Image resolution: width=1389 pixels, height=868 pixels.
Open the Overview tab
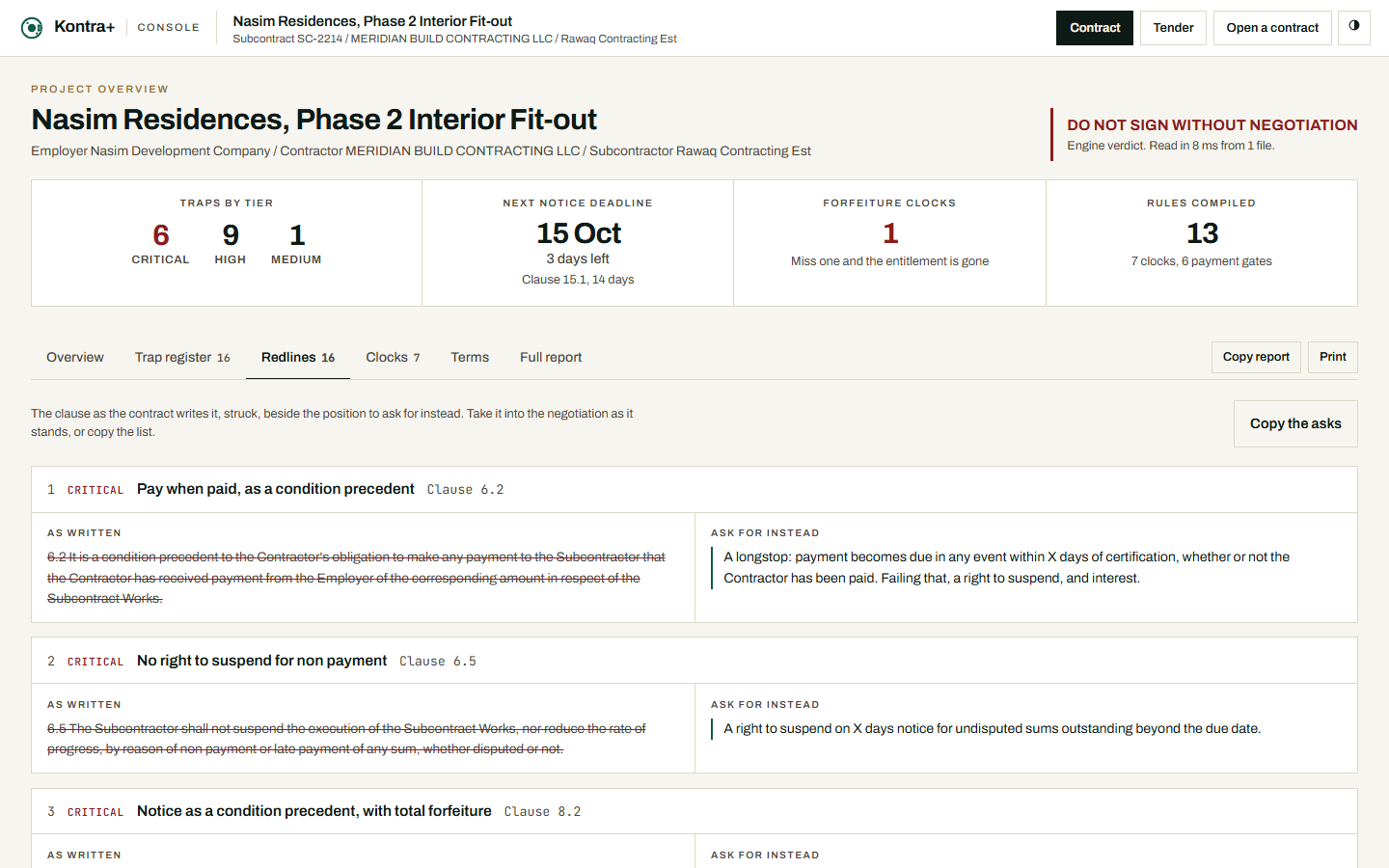pos(75,358)
